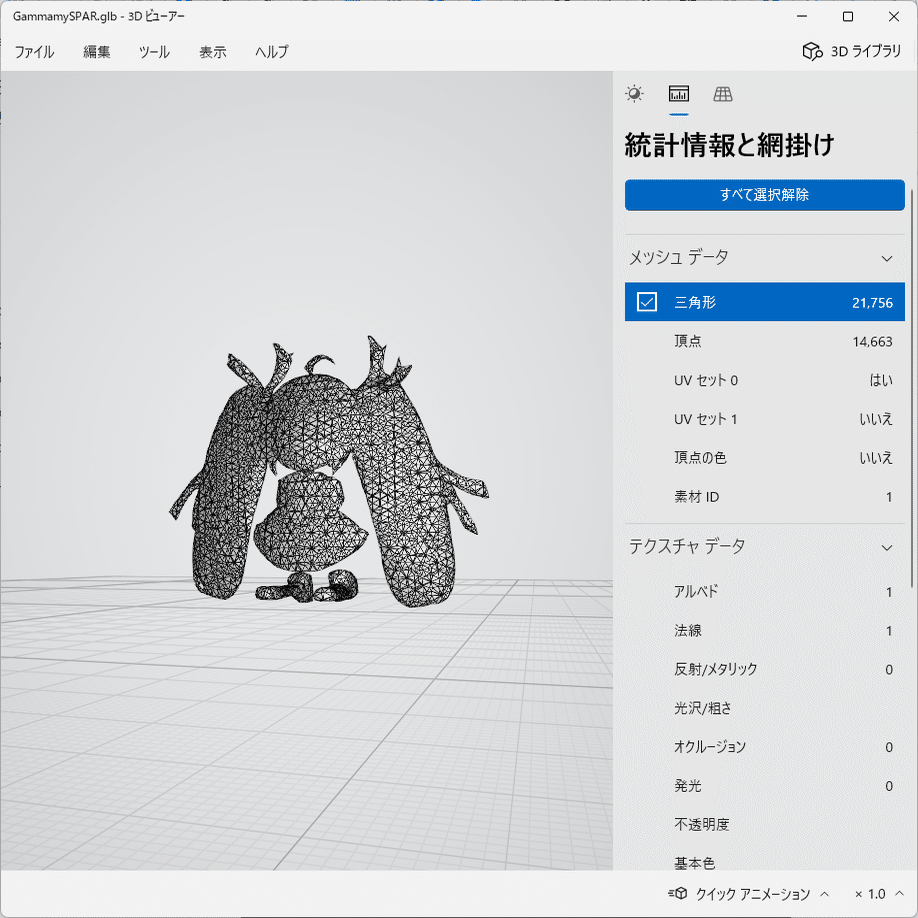The image size is (918, 918).
Task: Click the side panel vertical scrollbar
Action: pyautogui.click(x=912, y=388)
